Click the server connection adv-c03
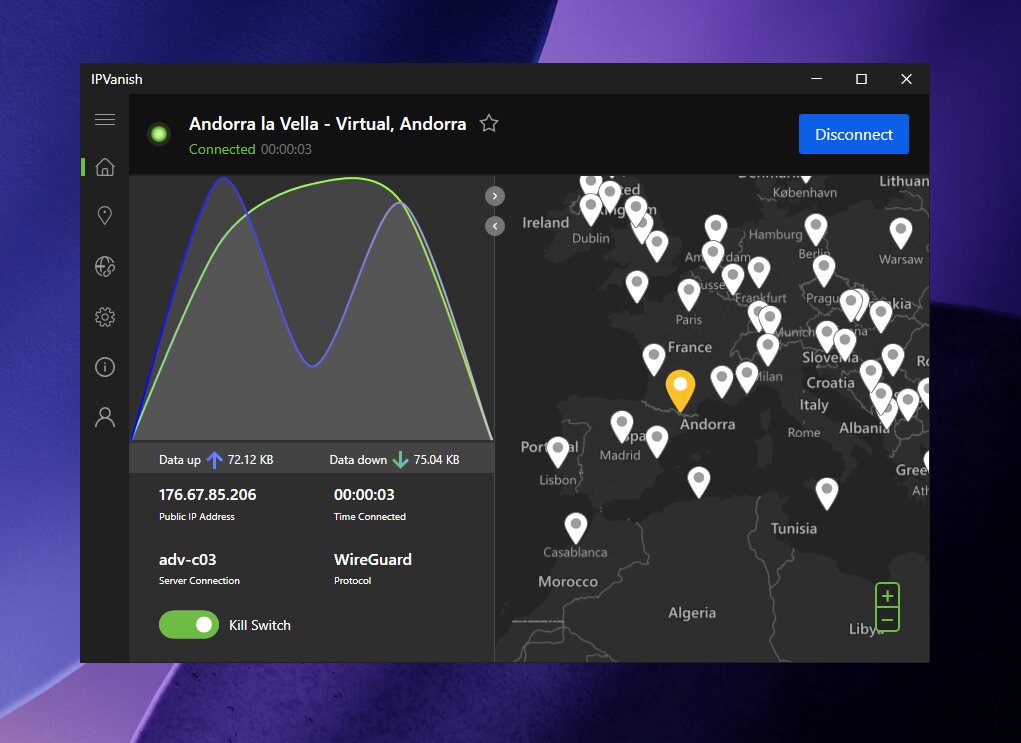The height and width of the screenshot is (743, 1021). pos(188,559)
